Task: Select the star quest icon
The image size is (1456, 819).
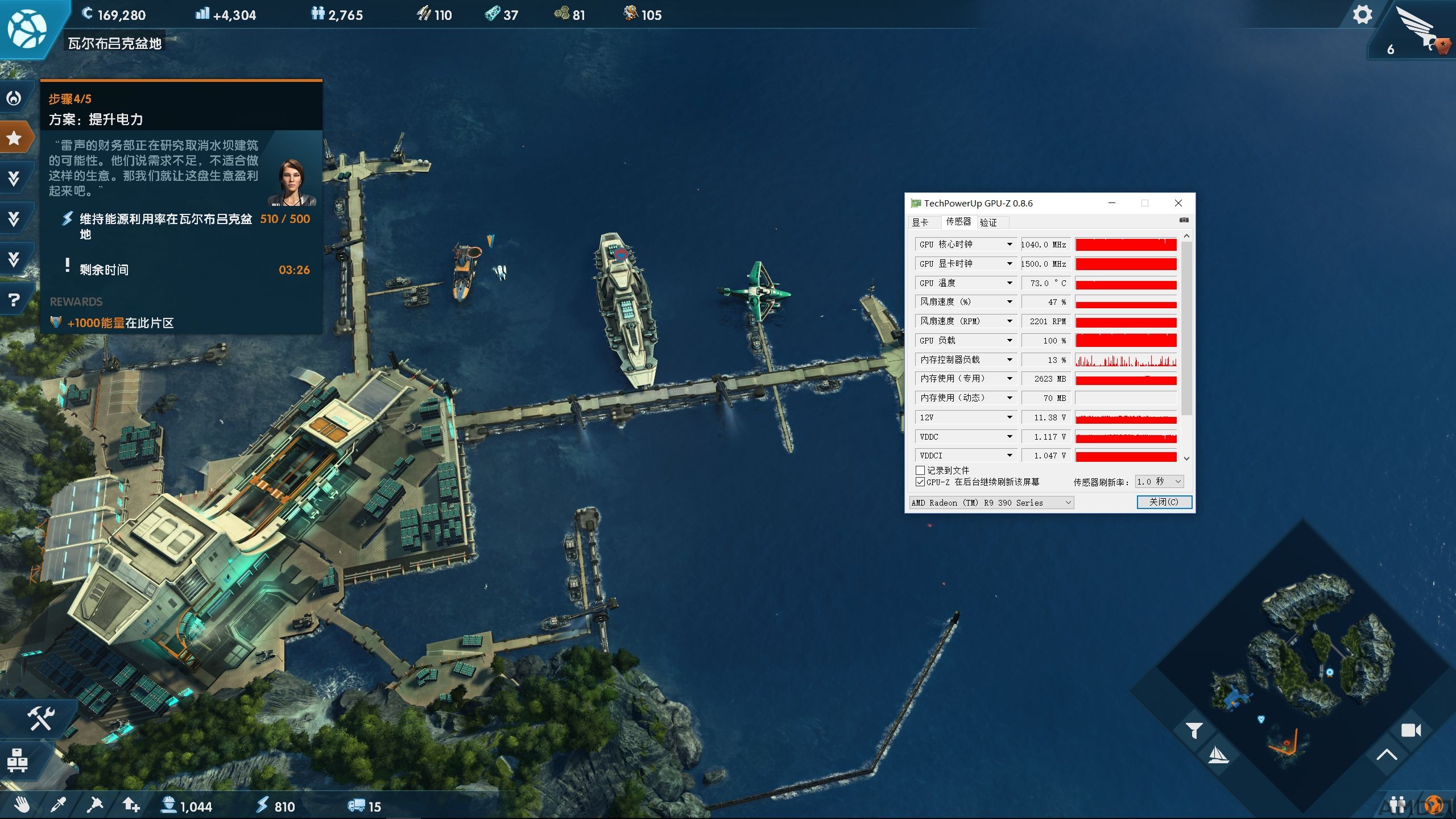Action: pyautogui.click(x=14, y=138)
